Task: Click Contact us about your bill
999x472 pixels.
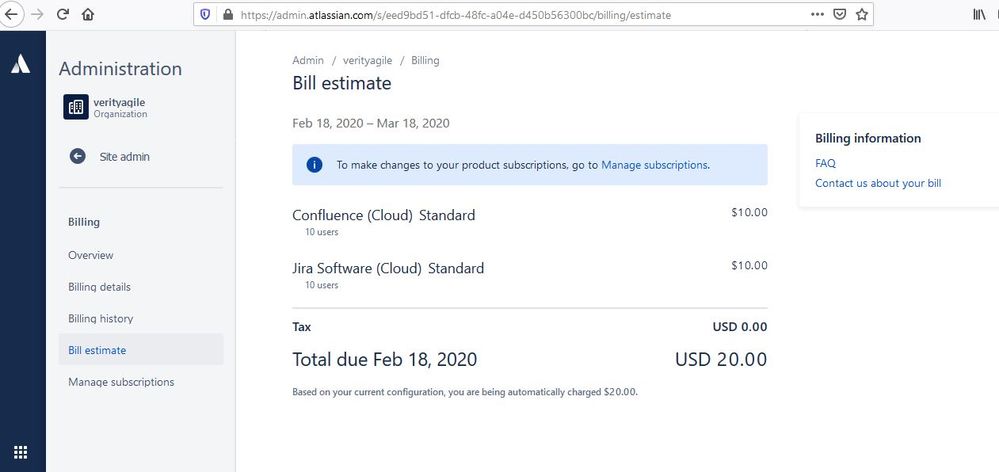Action: point(878,183)
